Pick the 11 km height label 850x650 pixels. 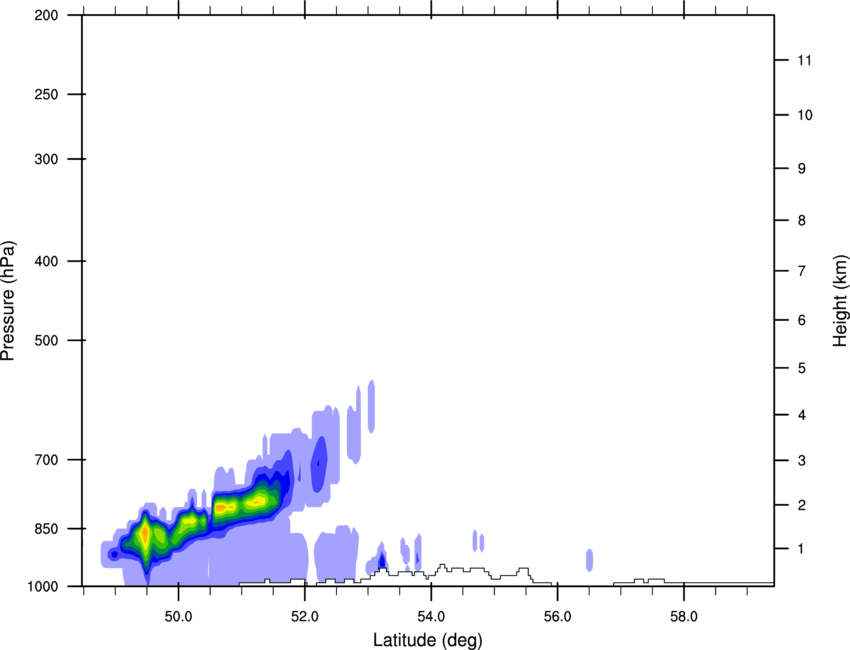tap(804, 60)
